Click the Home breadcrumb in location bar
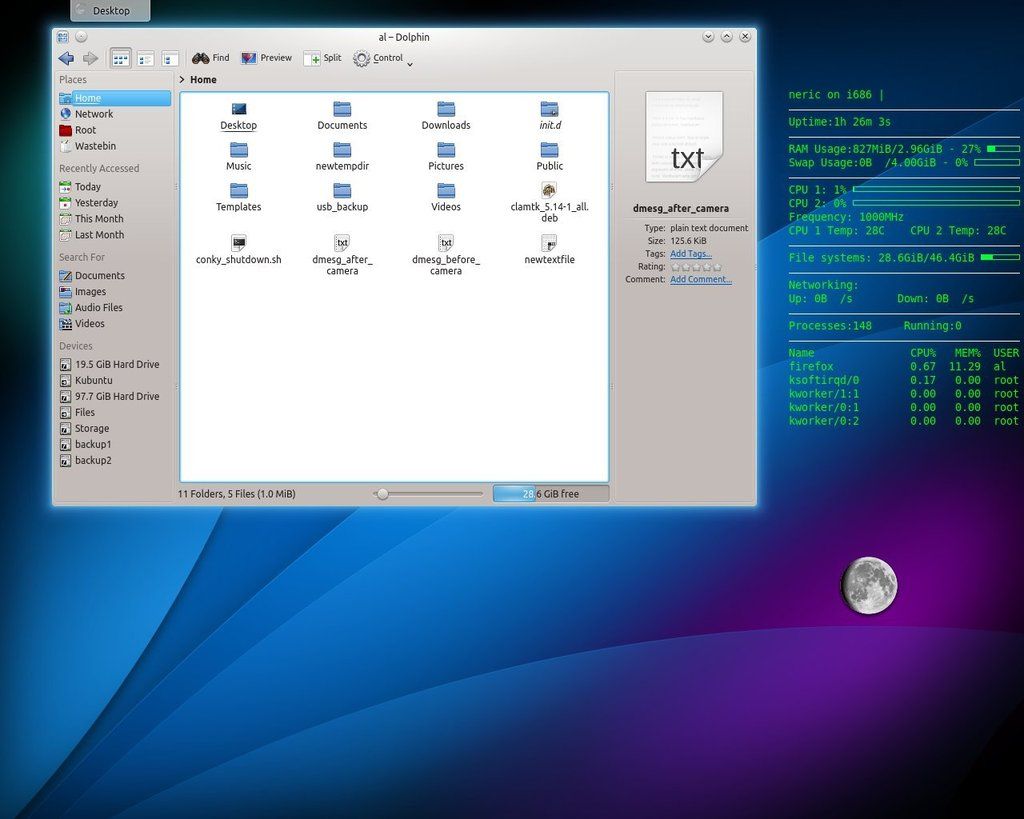This screenshot has height=819, width=1024. point(203,80)
